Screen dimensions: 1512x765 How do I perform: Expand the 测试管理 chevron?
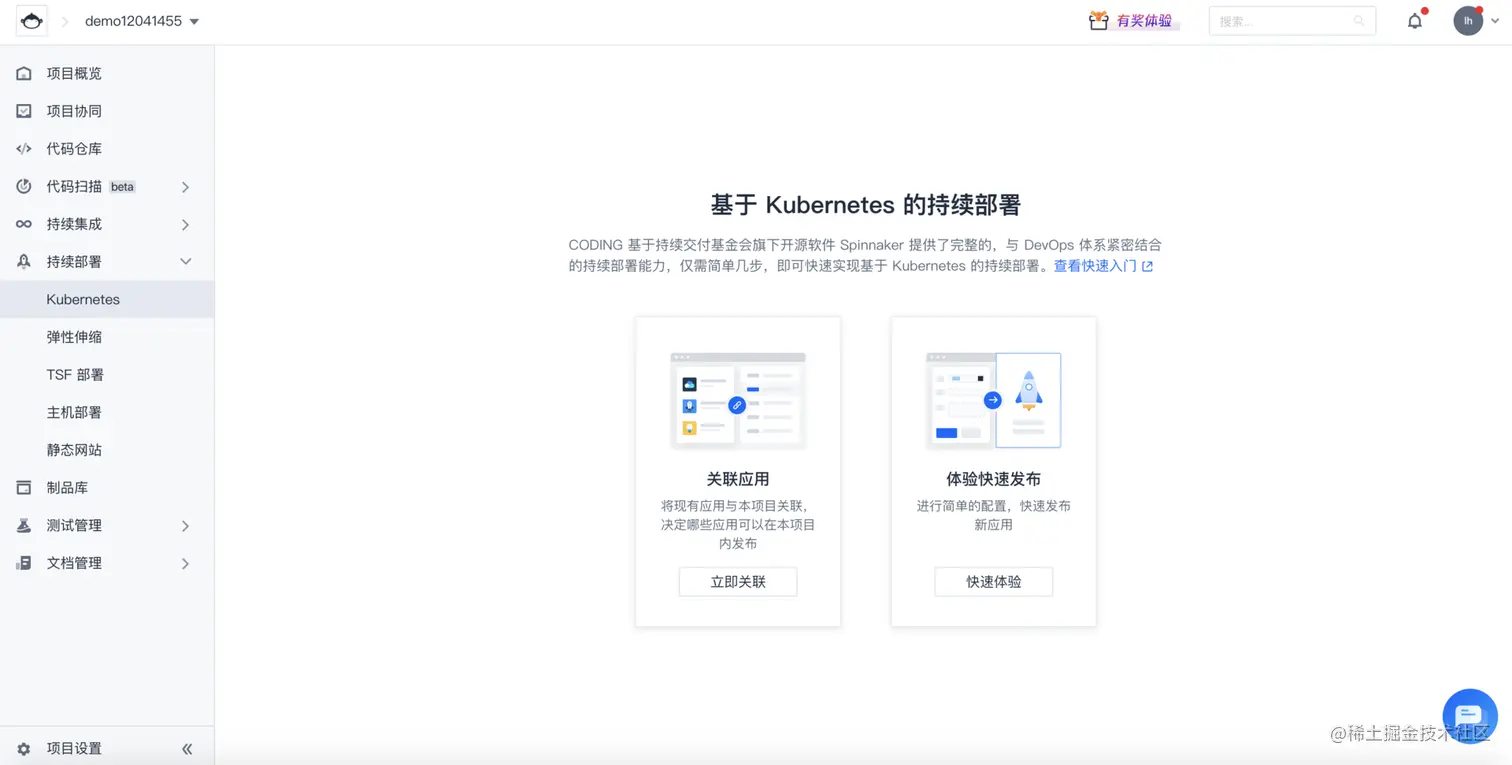pos(185,526)
